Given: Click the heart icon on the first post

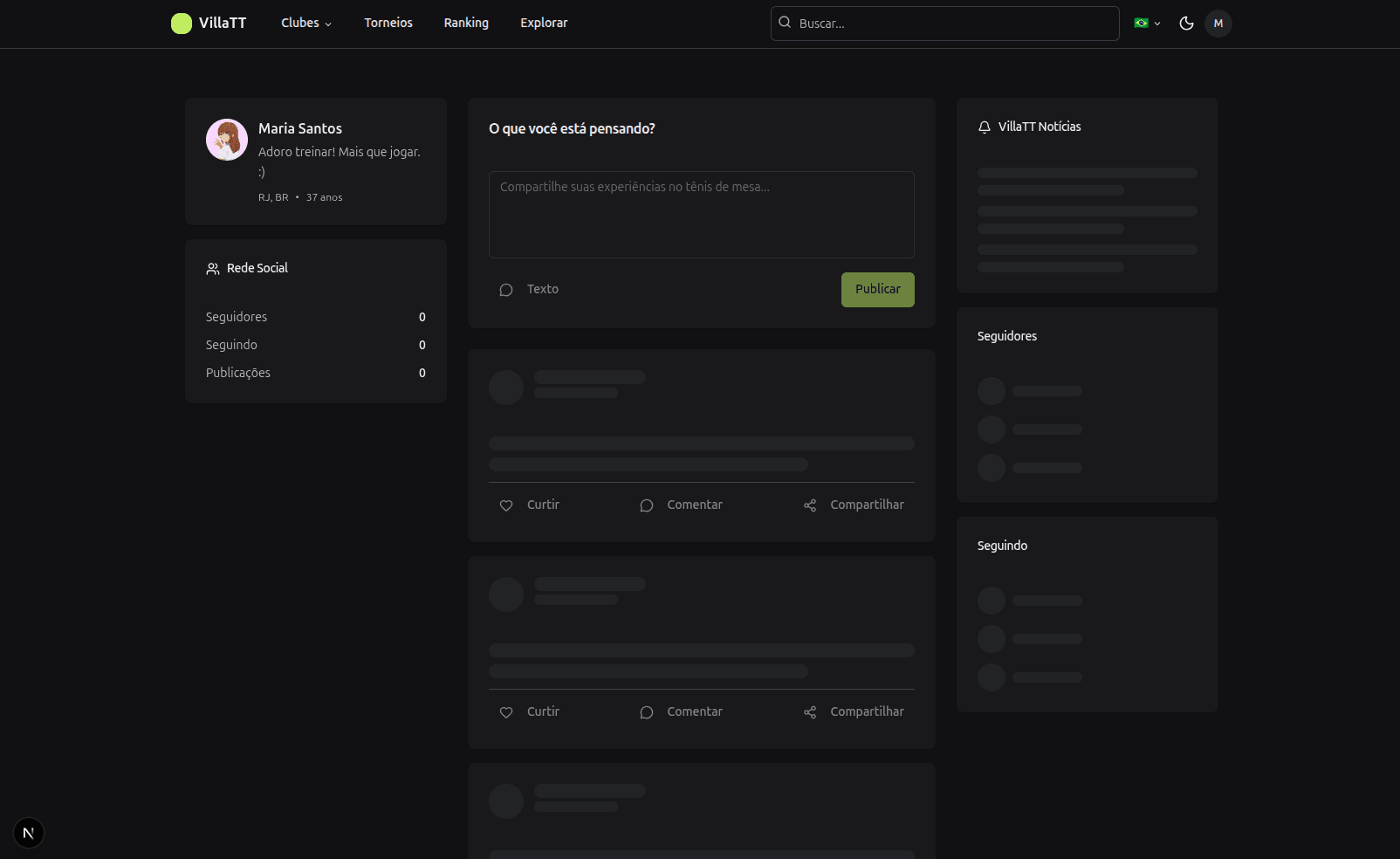Looking at the screenshot, I should [x=506, y=505].
